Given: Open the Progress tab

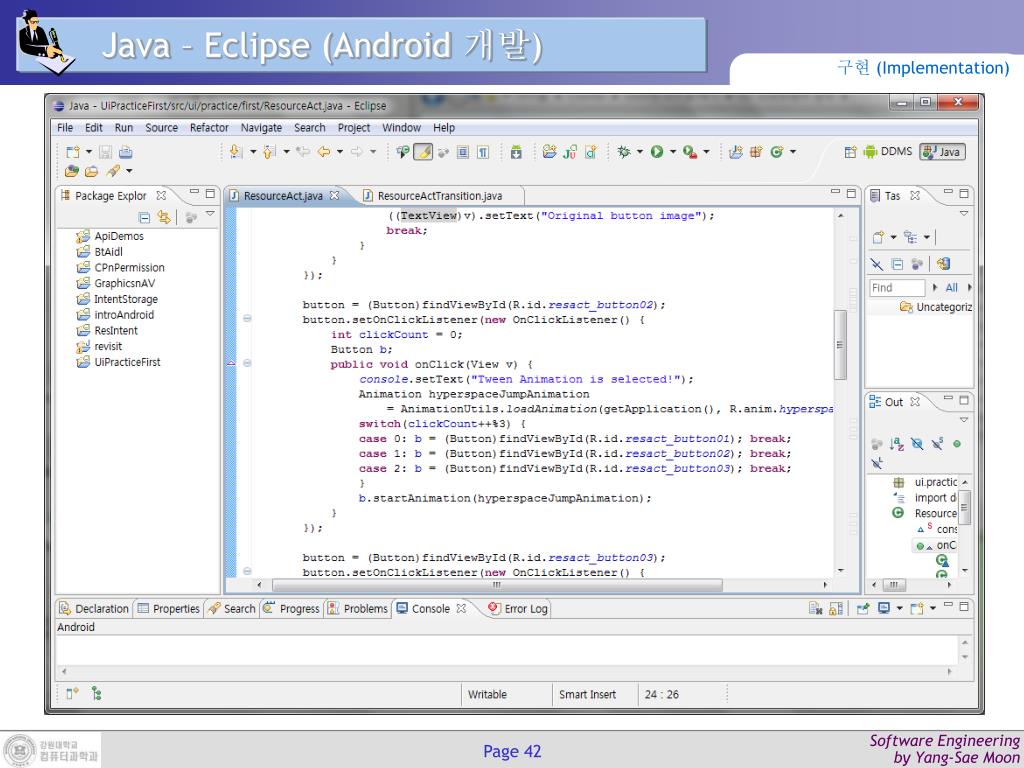Looking at the screenshot, I should [x=291, y=609].
